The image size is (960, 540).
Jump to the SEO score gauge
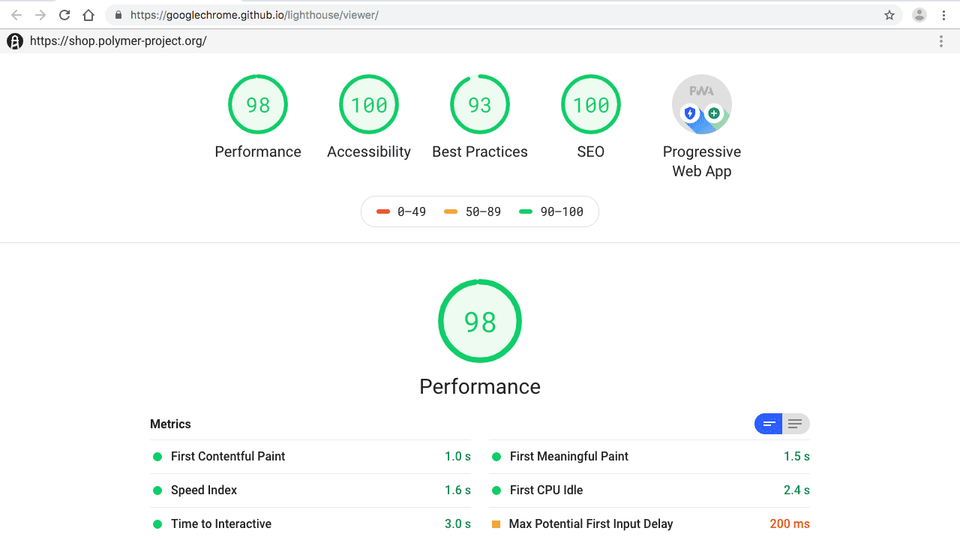click(x=591, y=105)
